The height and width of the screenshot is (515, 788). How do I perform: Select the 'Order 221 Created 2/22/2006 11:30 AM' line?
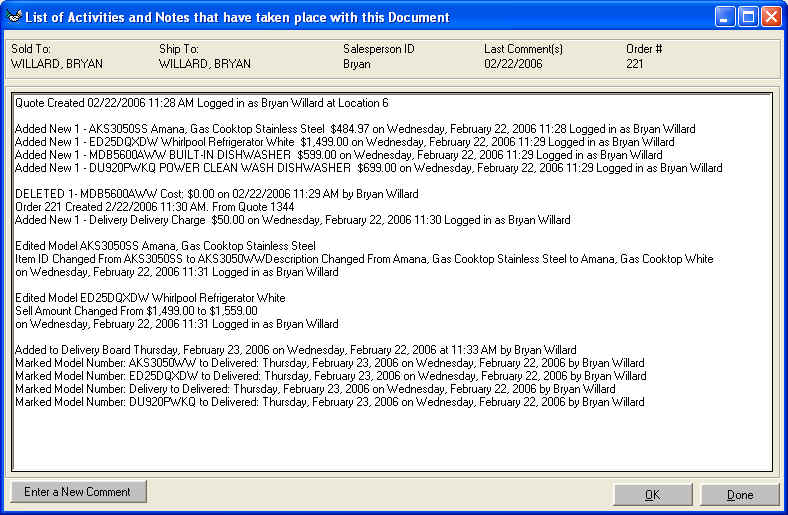(x=154, y=207)
